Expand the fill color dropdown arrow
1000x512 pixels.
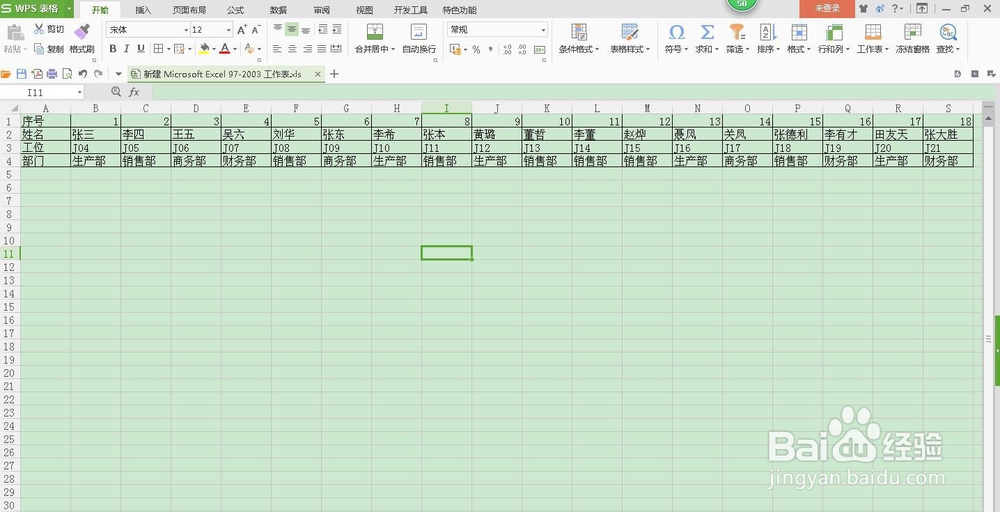pos(214,49)
